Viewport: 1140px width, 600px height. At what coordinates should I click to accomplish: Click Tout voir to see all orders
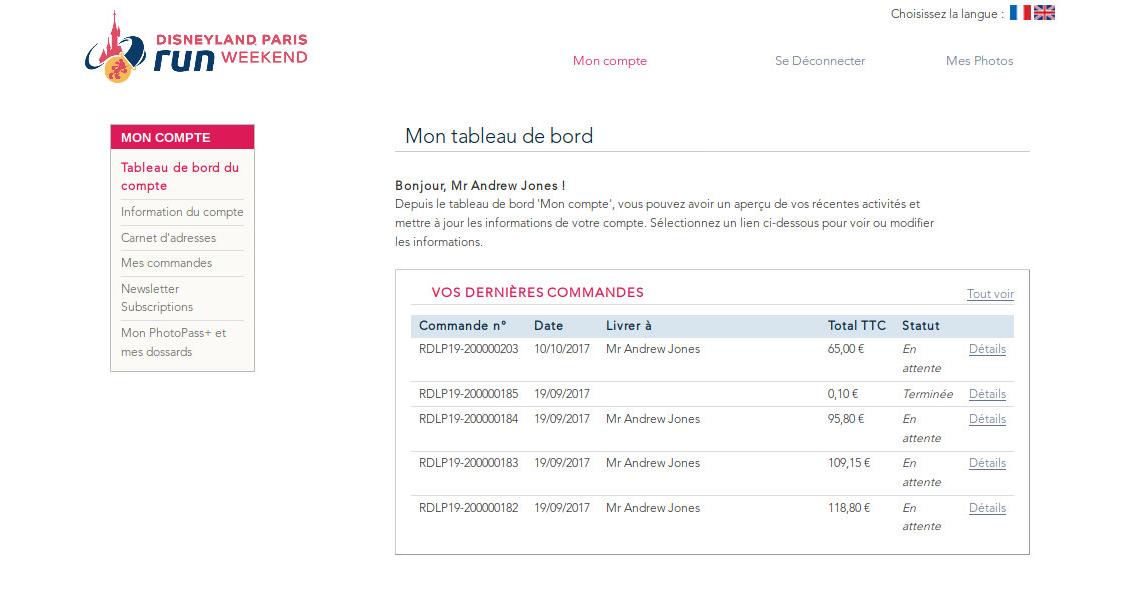click(990, 294)
